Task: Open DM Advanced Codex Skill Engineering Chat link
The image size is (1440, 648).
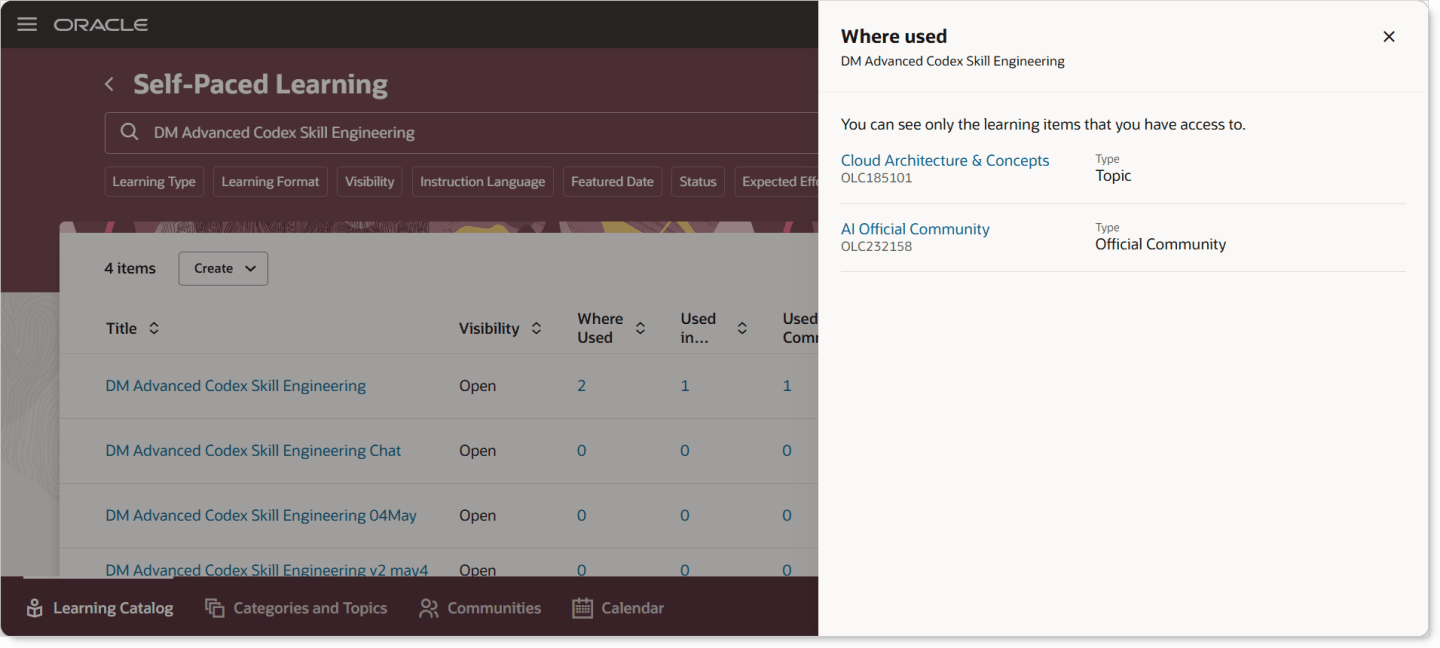Action: point(253,451)
